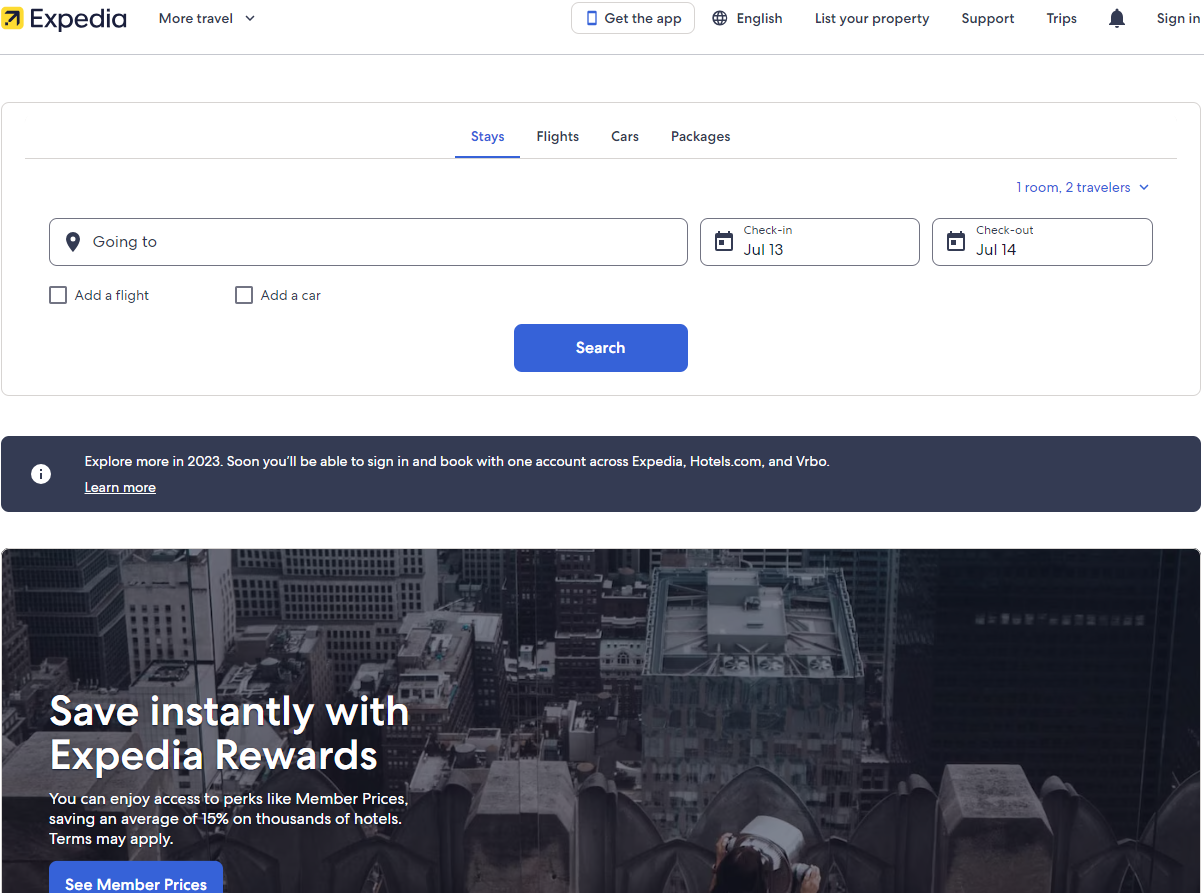Click See Member Prices button
This screenshot has width=1204, height=893.
click(x=136, y=878)
